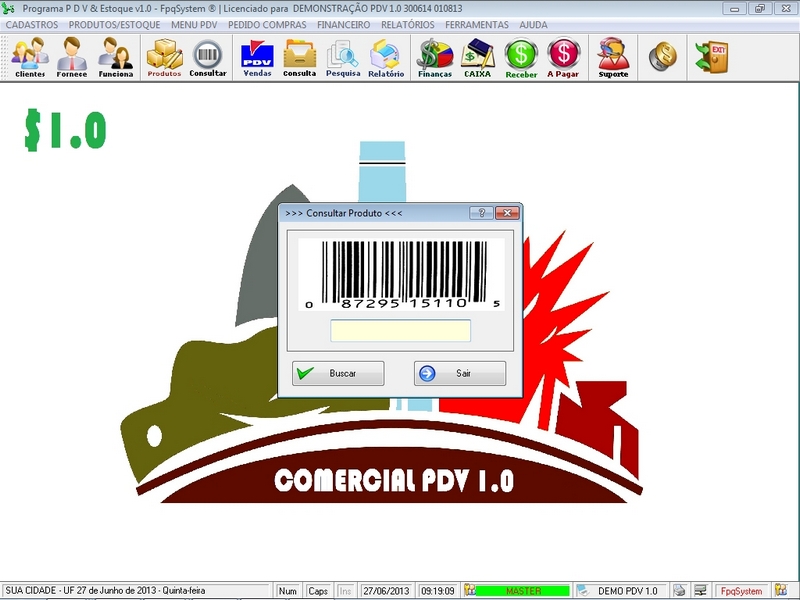
Task: Click the barcode input field
Action: click(400, 331)
